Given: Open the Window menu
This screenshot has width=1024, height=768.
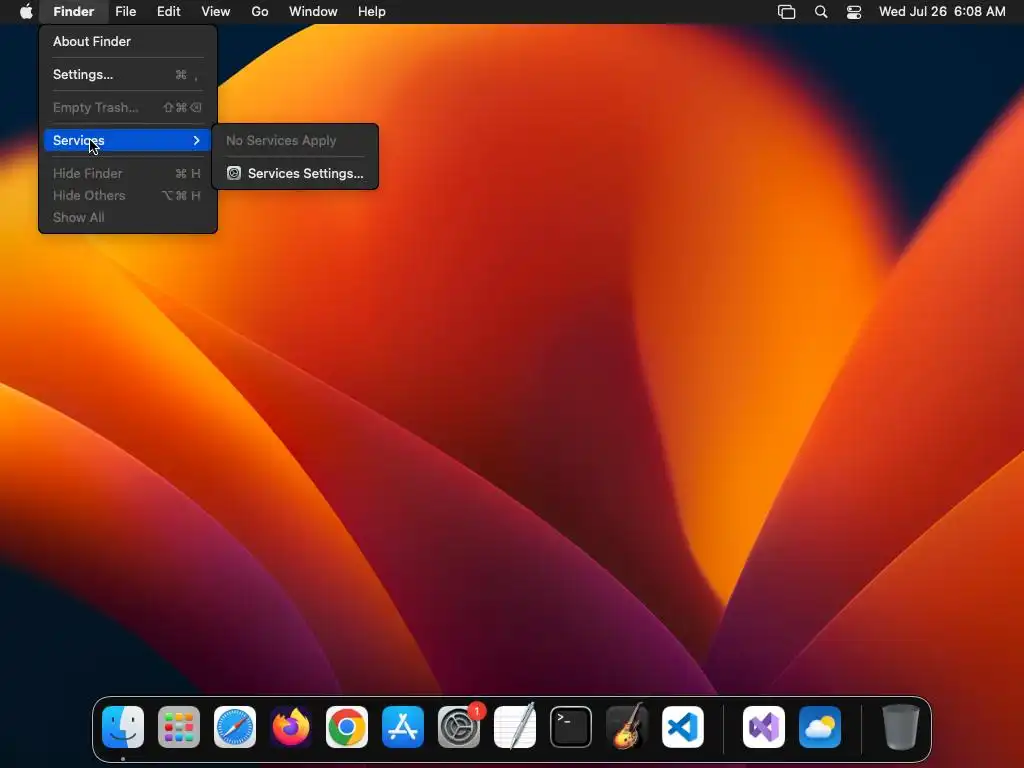Looking at the screenshot, I should coord(313,12).
